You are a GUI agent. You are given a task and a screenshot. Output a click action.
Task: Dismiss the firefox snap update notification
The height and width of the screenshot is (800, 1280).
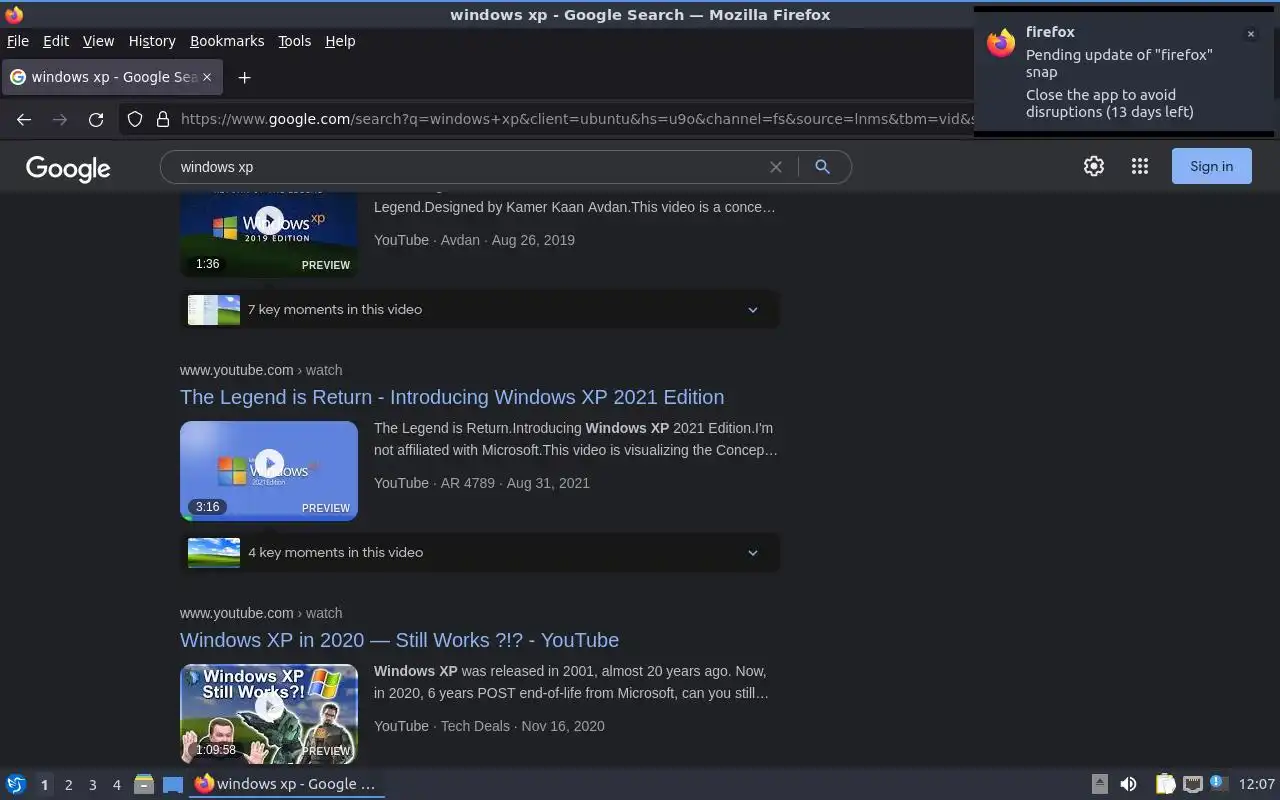[1250, 34]
